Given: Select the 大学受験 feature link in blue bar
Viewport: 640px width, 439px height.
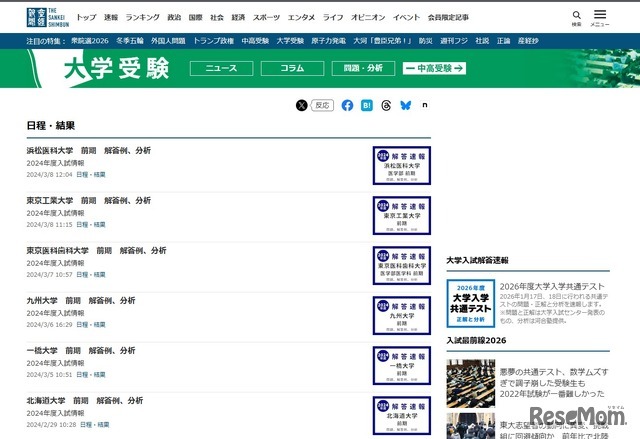Looking at the screenshot, I should pyautogui.click(x=290, y=41).
